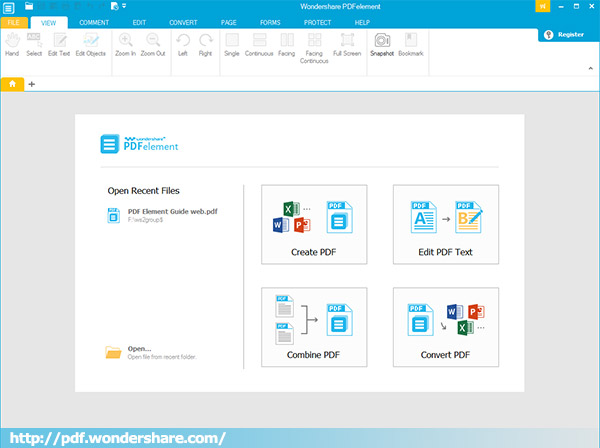Open folder icon in quick access bar

pyautogui.click(x=29, y=6)
